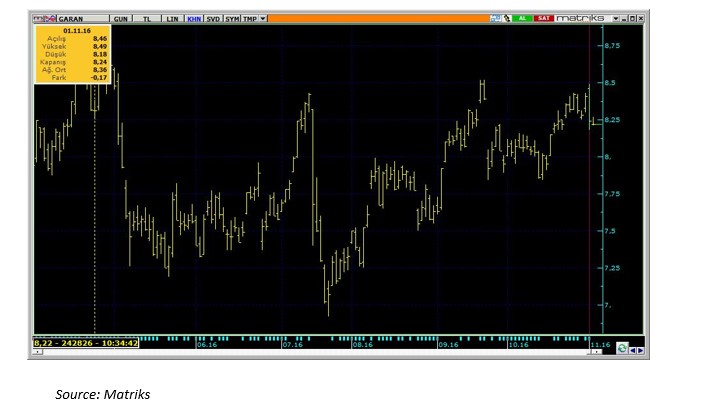Toggle the TL currency button

click(x=147, y=19)
